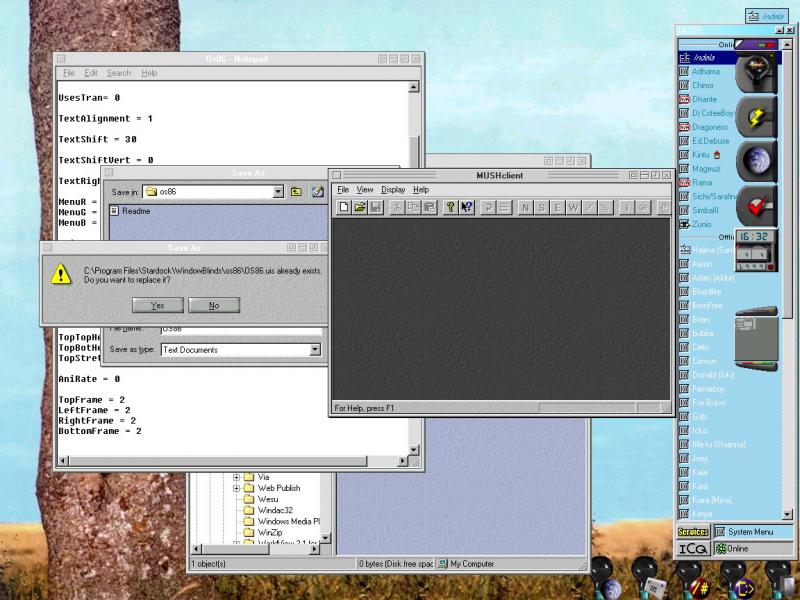The width and height of the screenshot is (800, 600).
Task: Click the Open folder icon in MUSHclient toolbar
Action: [360, 207]
